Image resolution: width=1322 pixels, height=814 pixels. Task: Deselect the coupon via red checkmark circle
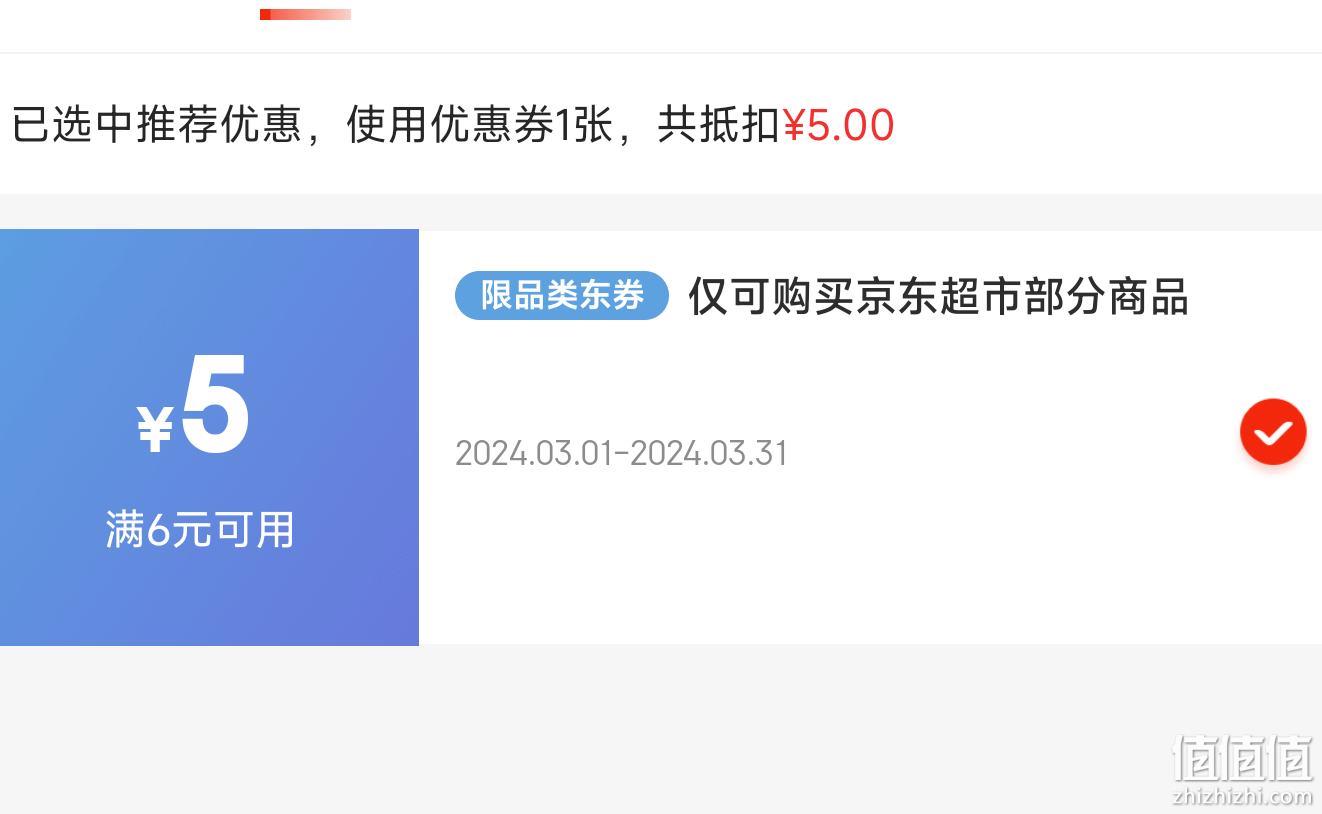pyautogui.click(x=1273, y=432)
